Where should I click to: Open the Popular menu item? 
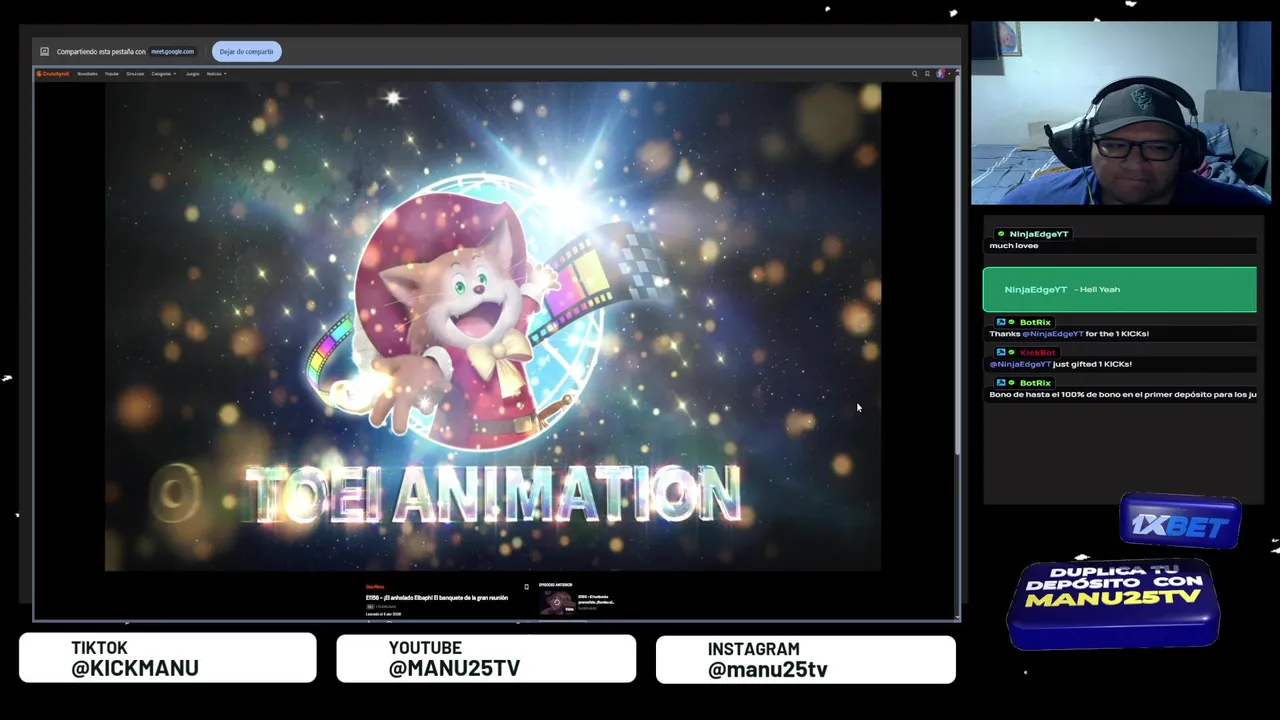(x=112, y=73)
